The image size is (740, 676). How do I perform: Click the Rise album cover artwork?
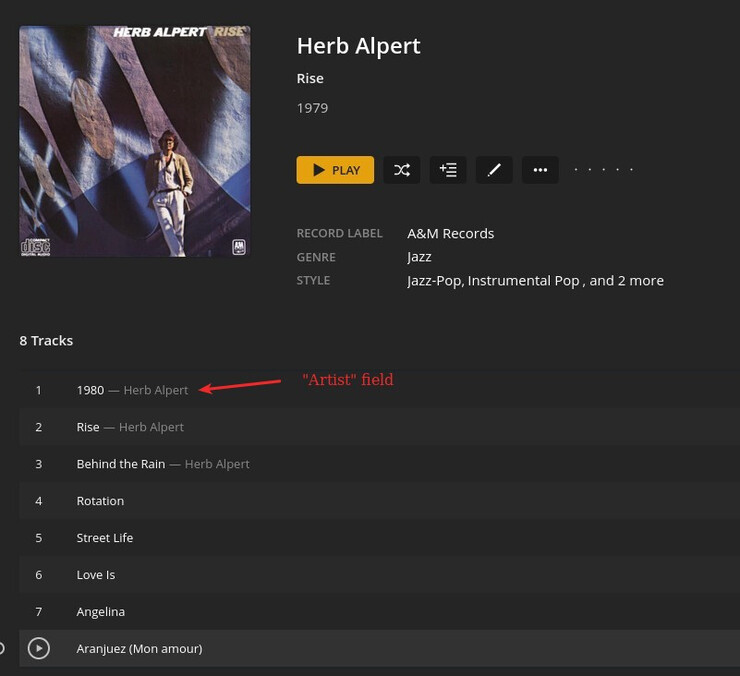tap(135, 141)
